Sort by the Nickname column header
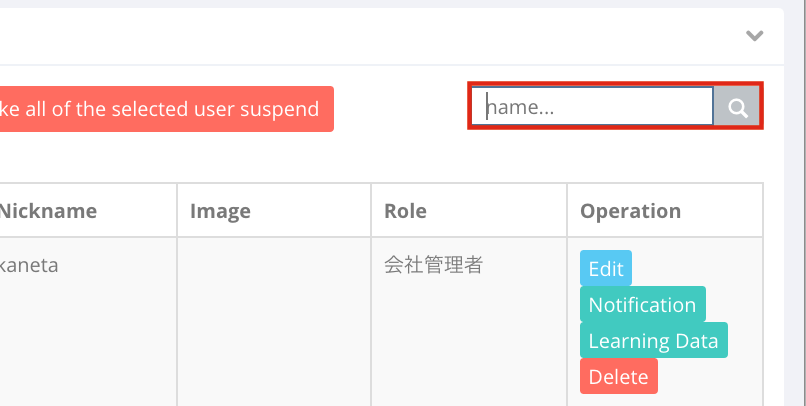The width and height of the screenshot is (806, 406). [49, 211]
